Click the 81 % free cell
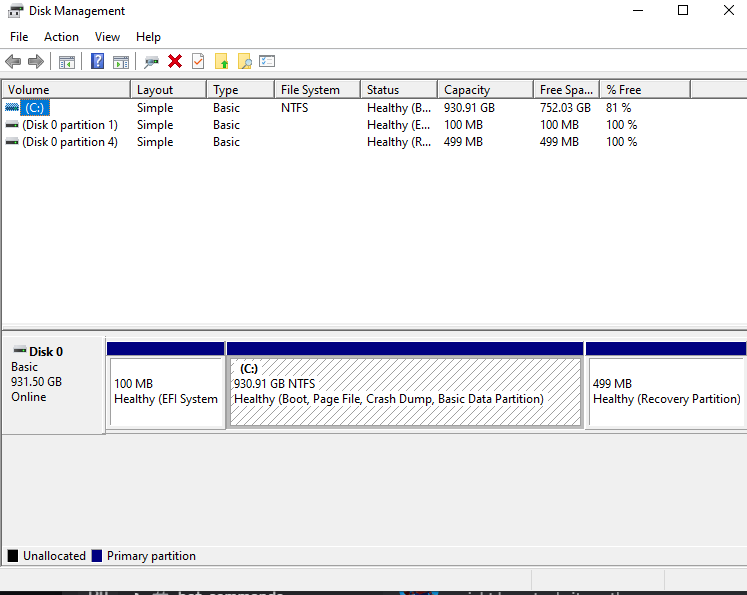 click(618, 108)
